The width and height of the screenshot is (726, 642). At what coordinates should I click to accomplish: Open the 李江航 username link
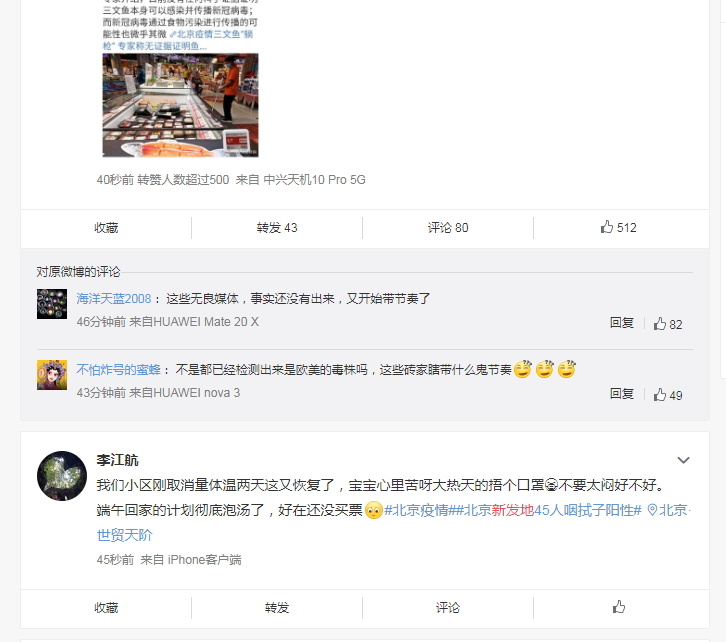tap(118, 460)
